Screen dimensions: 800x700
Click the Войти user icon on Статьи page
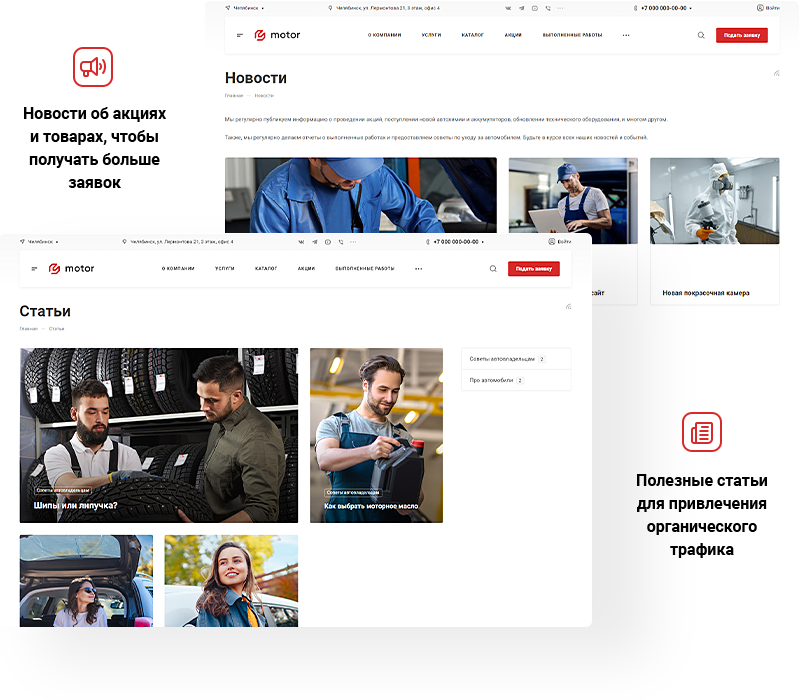click(552, 242)
